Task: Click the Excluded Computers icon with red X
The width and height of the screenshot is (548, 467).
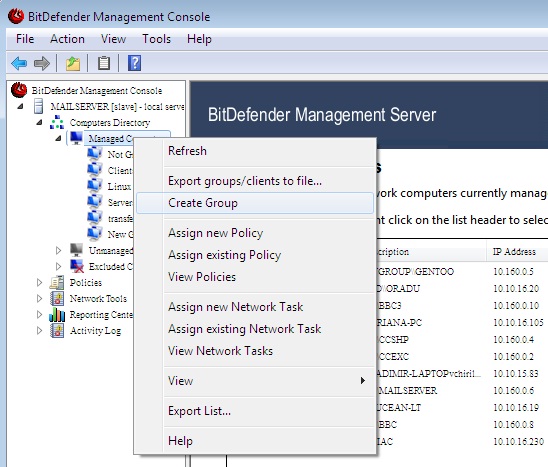Action: point(77,266)
